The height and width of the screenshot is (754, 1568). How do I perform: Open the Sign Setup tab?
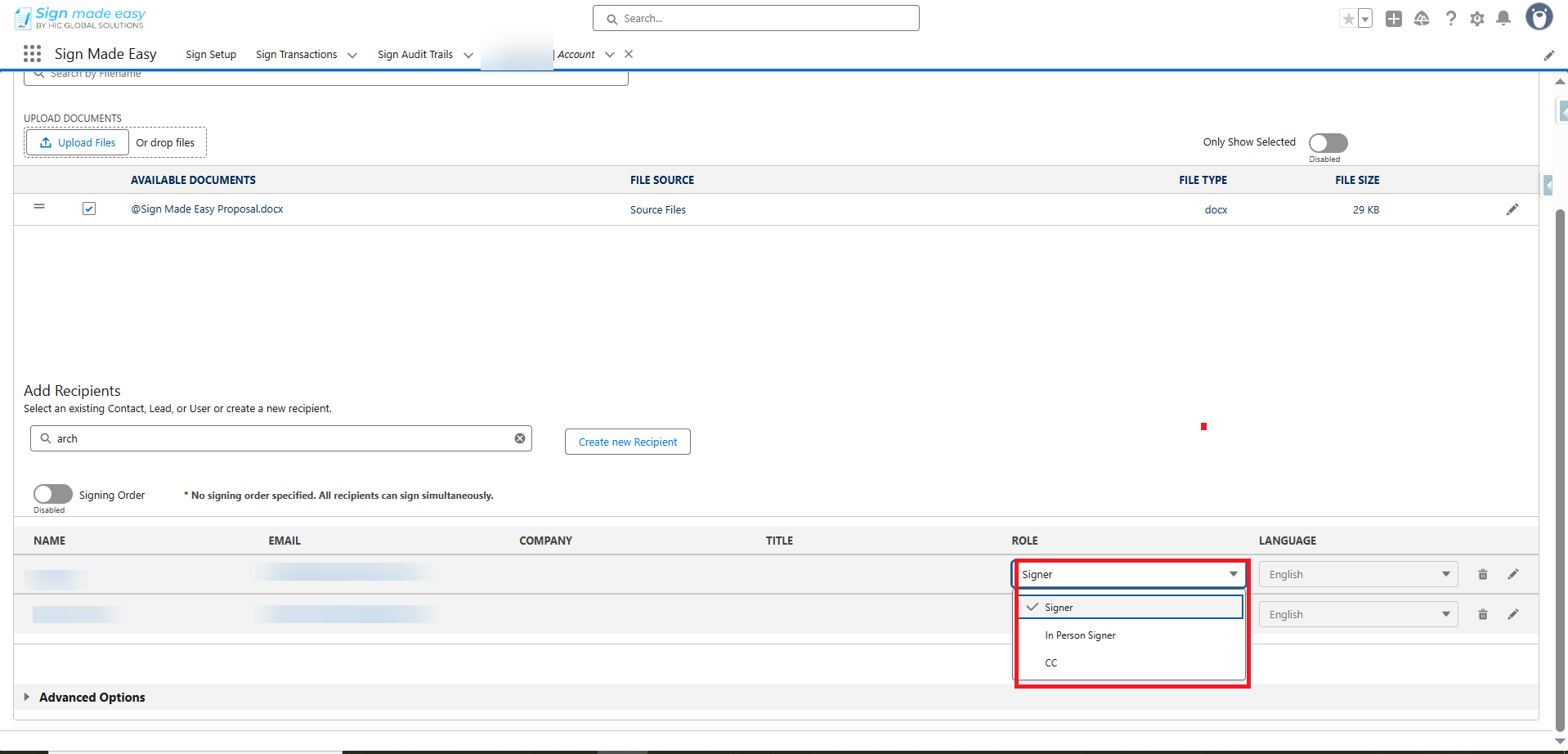pyautogui.click(x=211, y=55)
